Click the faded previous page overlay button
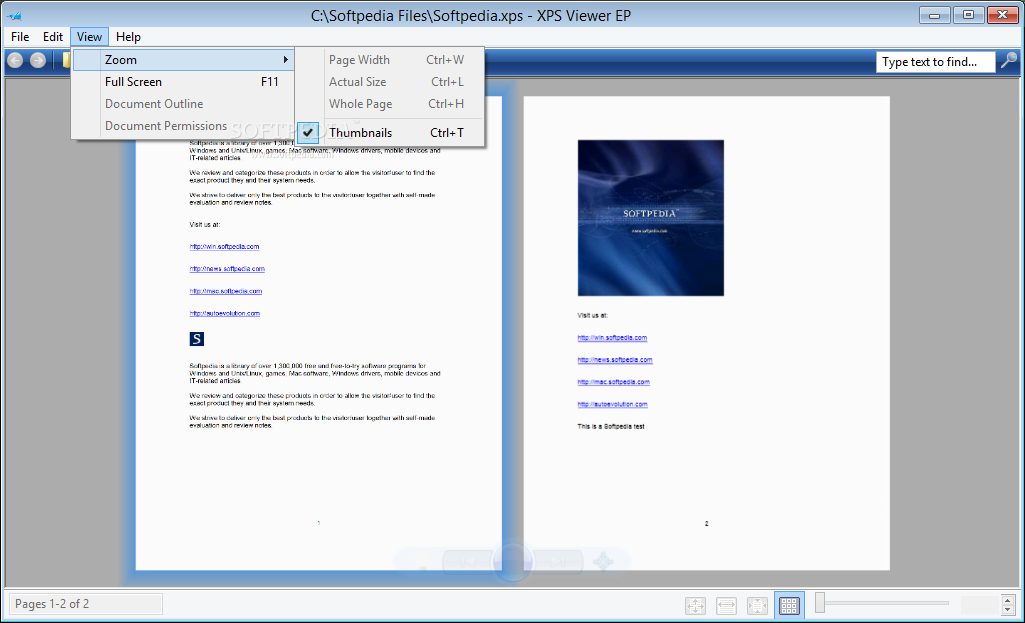1025x623 pixels. (467, 561)
